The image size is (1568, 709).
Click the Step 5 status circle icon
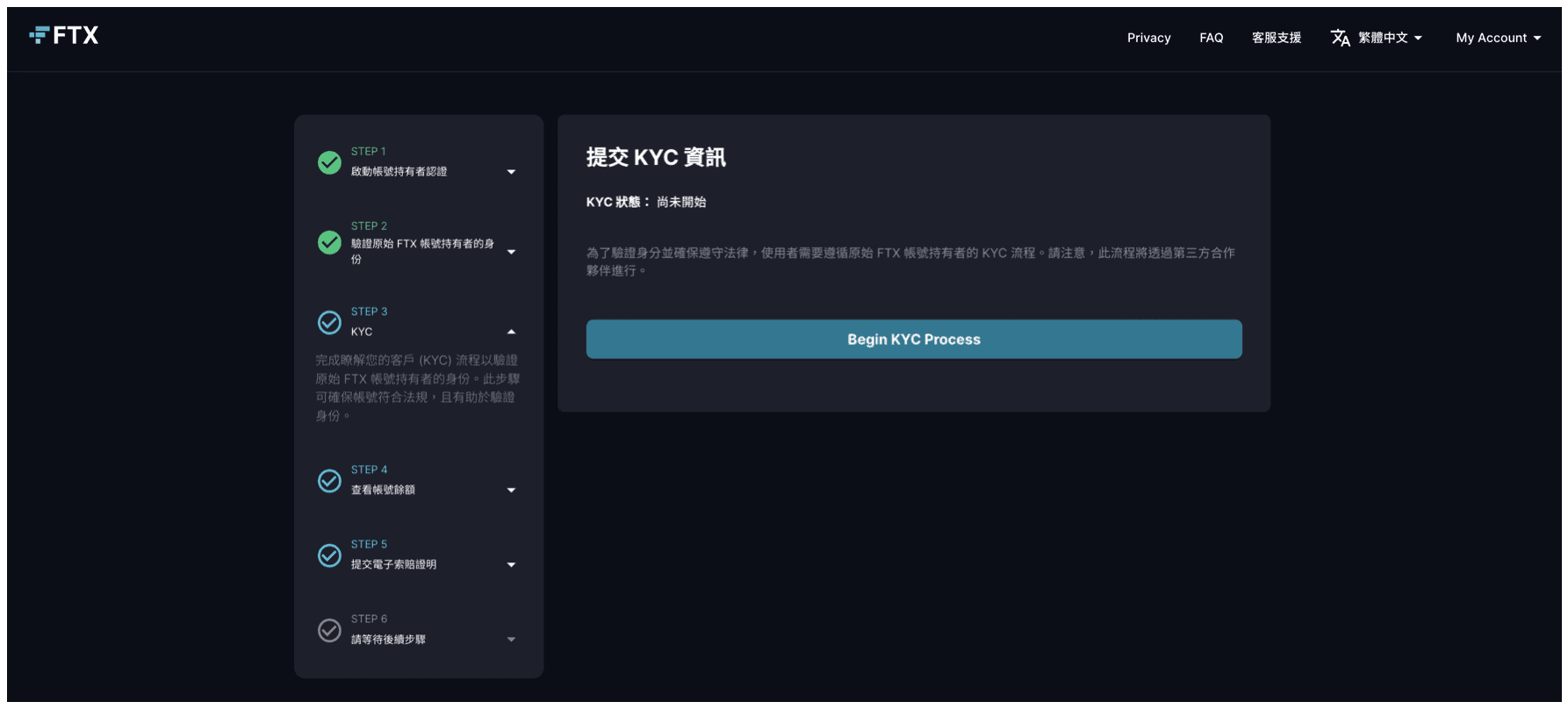click(x=329, y=555)
